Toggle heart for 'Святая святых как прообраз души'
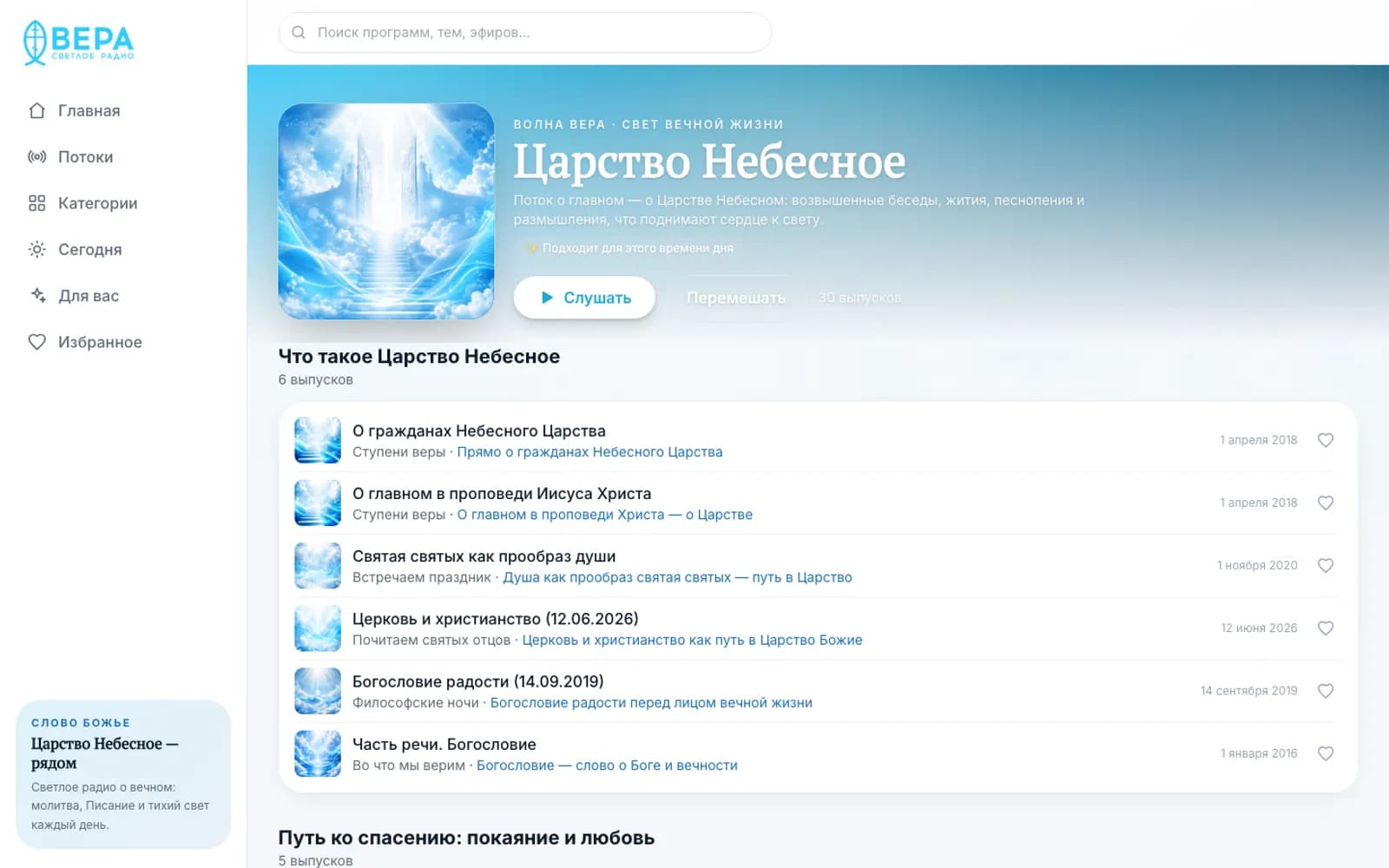 (x=1326, y=565)
